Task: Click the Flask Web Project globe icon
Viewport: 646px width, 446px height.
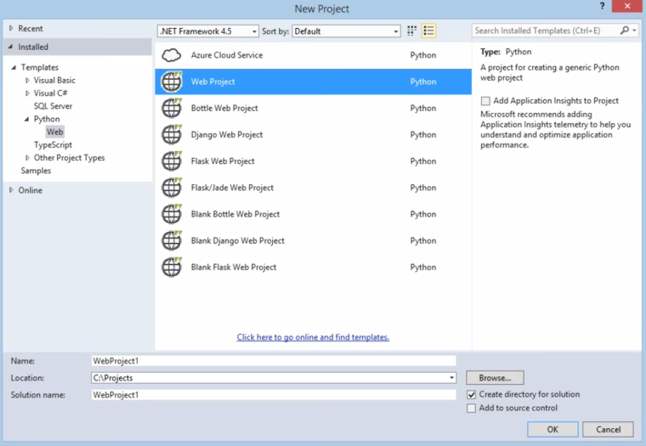Action: pos(172,161)
